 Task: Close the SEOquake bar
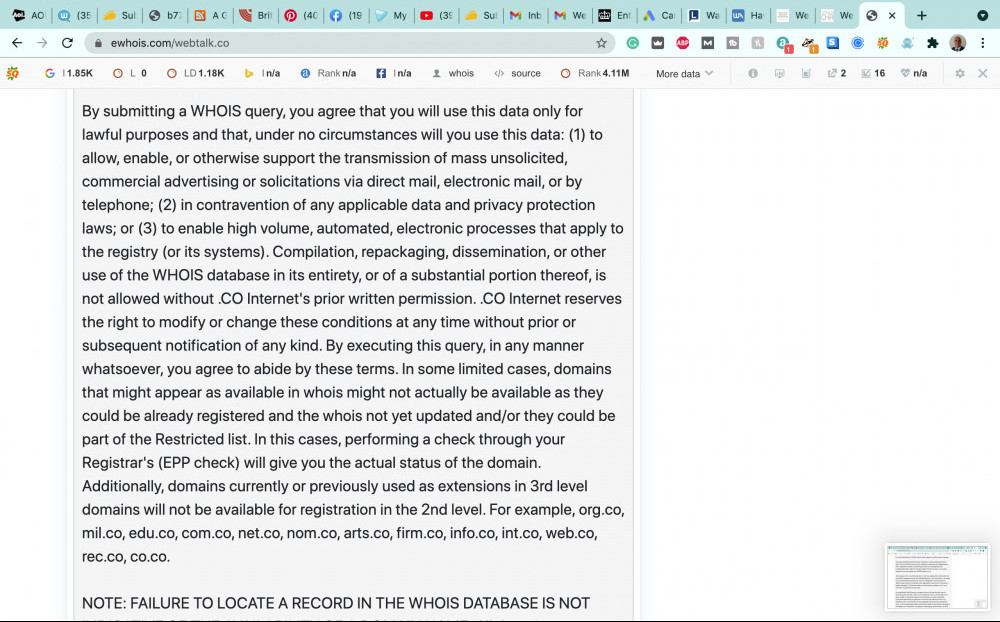point(983,73)
